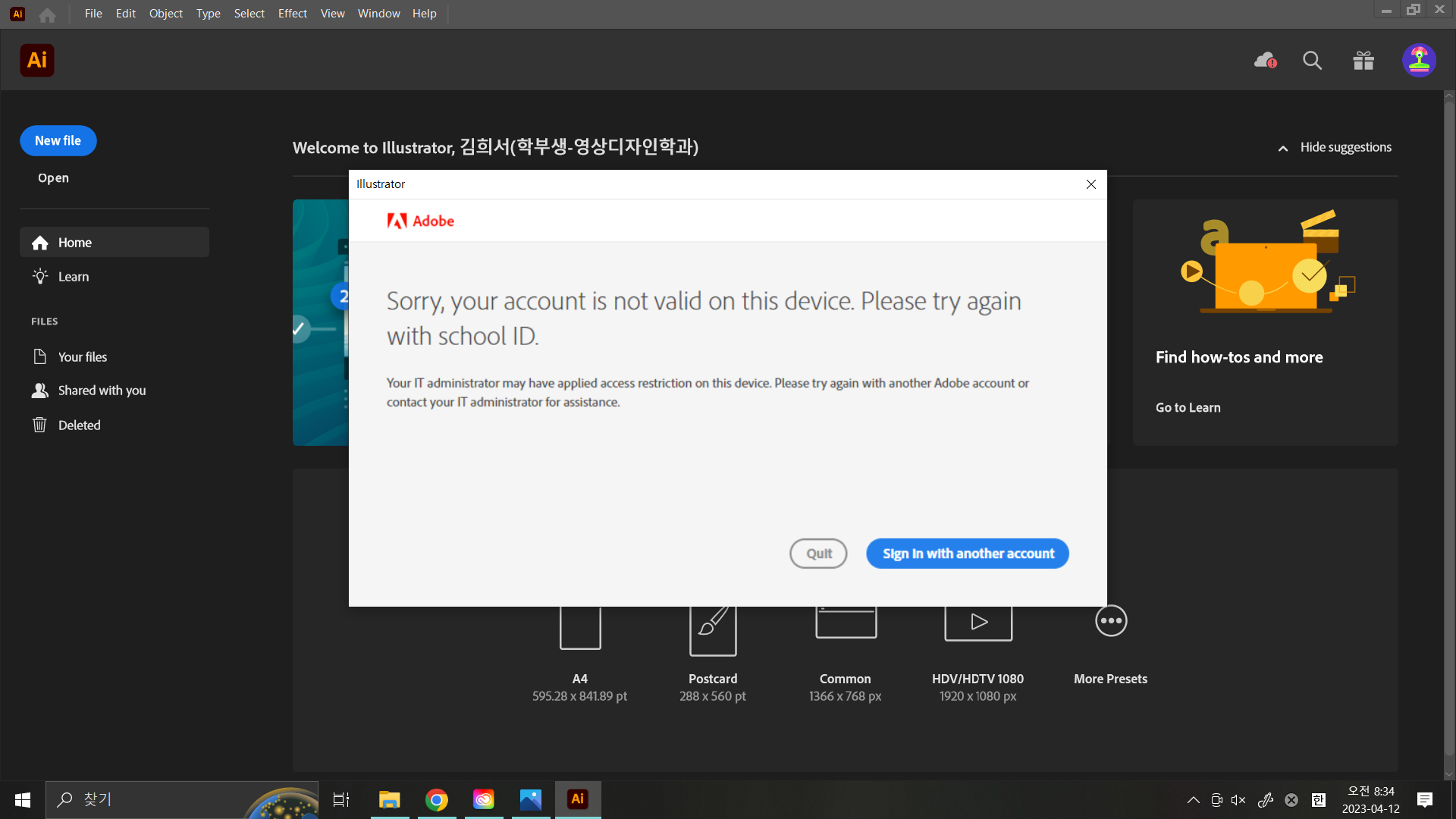Open the Adobe Illustrator taskbar icon
Viewport: 1456px width, 819px height.
[x=578, y=799]
